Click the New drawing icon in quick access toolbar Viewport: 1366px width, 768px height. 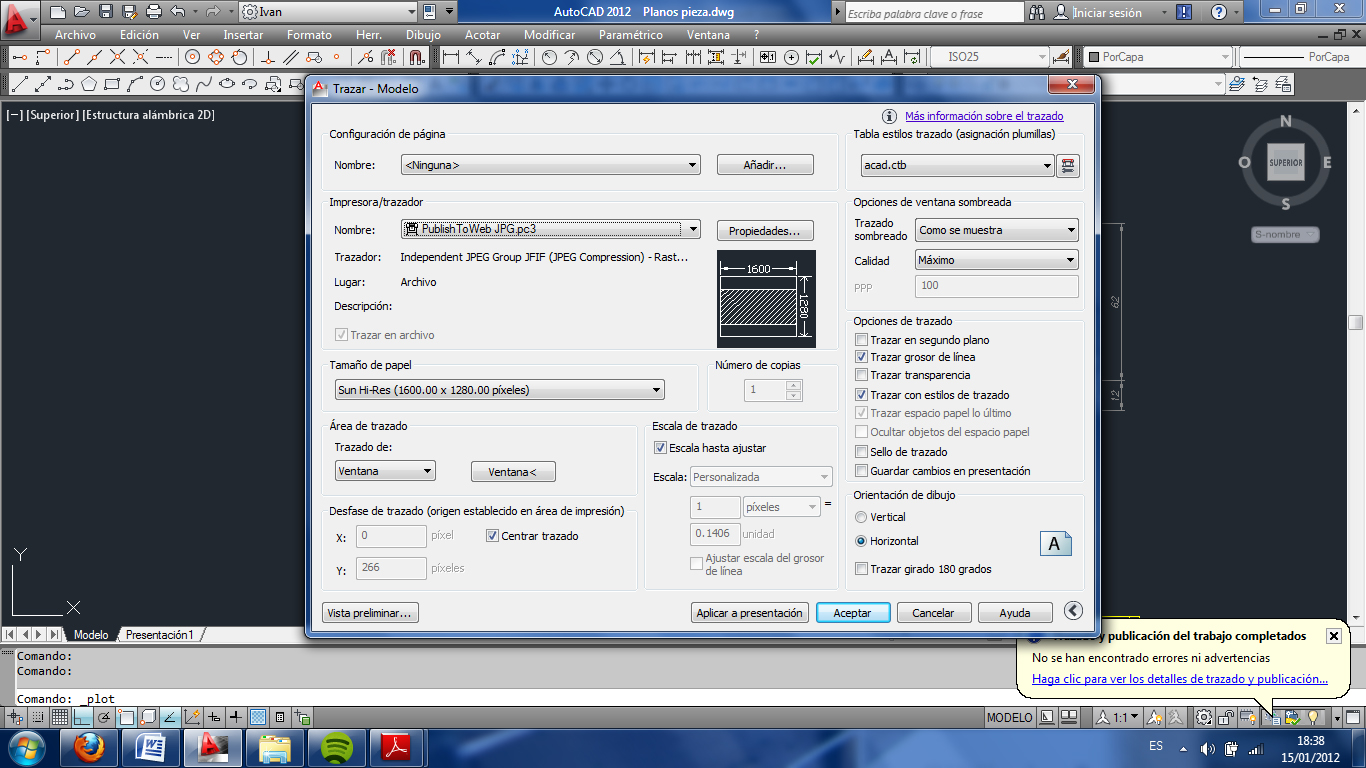pyautogui.click(x=58, y=12)
